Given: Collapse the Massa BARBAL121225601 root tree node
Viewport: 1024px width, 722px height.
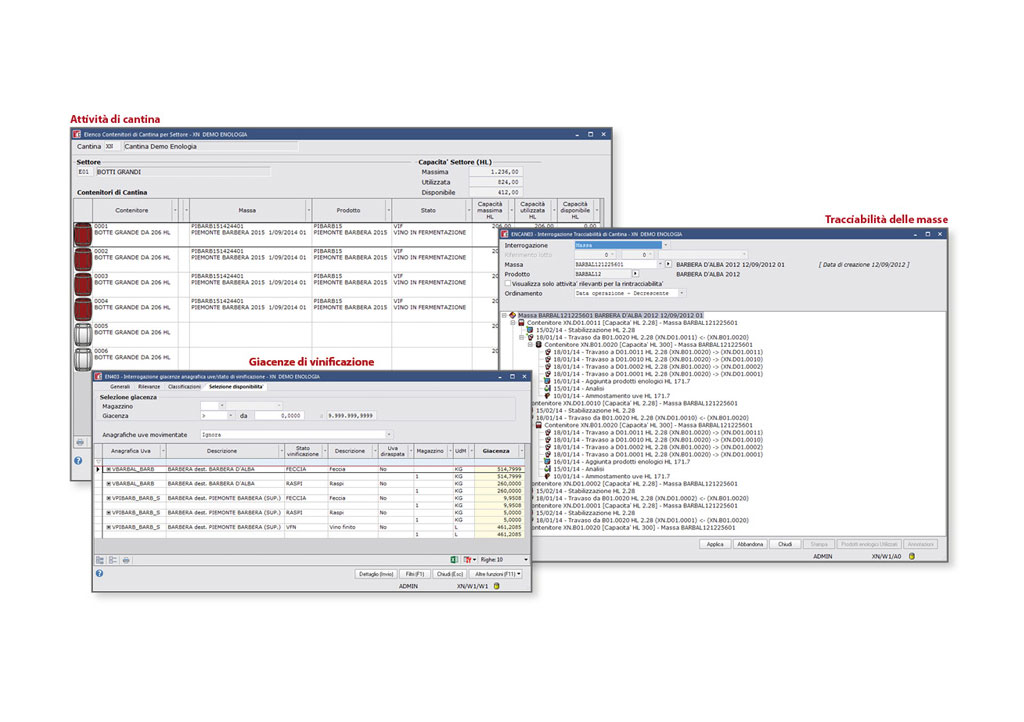Looking at the screenshot, I should [505, 315].
